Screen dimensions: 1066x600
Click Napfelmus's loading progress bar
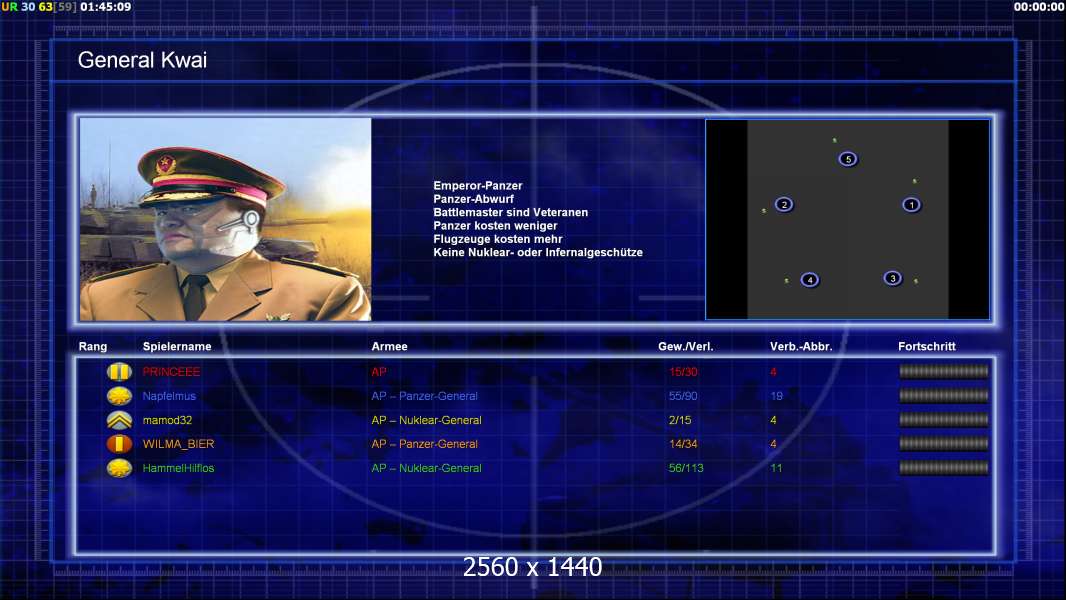coord(944,395)
